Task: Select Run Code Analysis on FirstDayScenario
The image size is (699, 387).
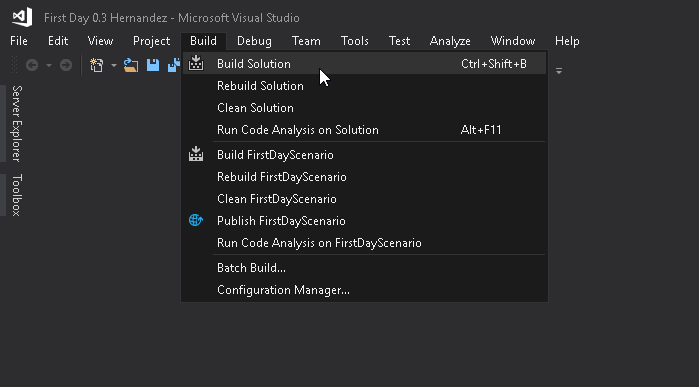Action: (364, 243)
